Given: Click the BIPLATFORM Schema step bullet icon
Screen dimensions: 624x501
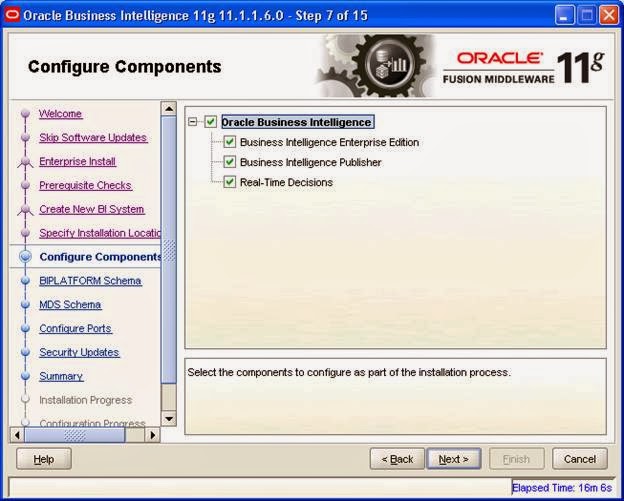Looking at the screenshot, I should 25,281.
